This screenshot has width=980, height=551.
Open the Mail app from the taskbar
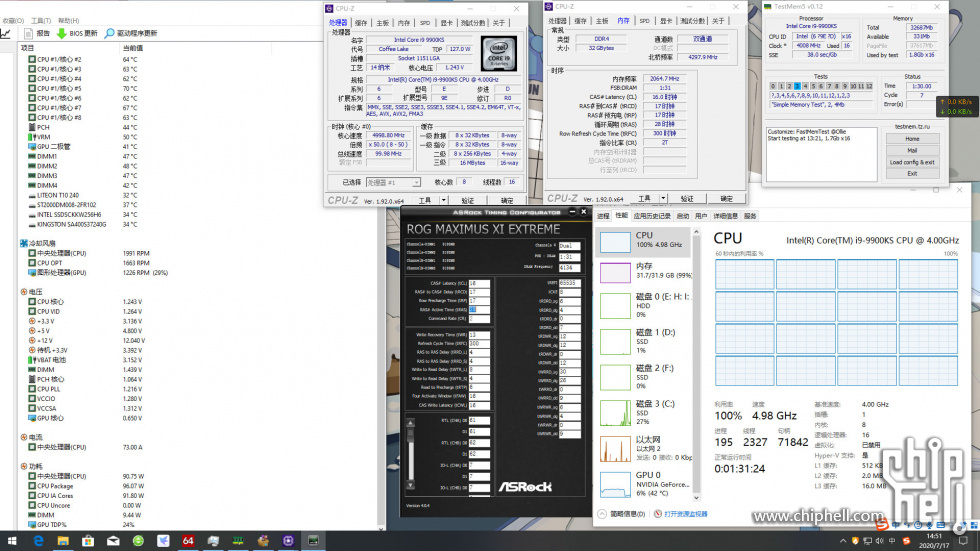click(x=113, y=541)
